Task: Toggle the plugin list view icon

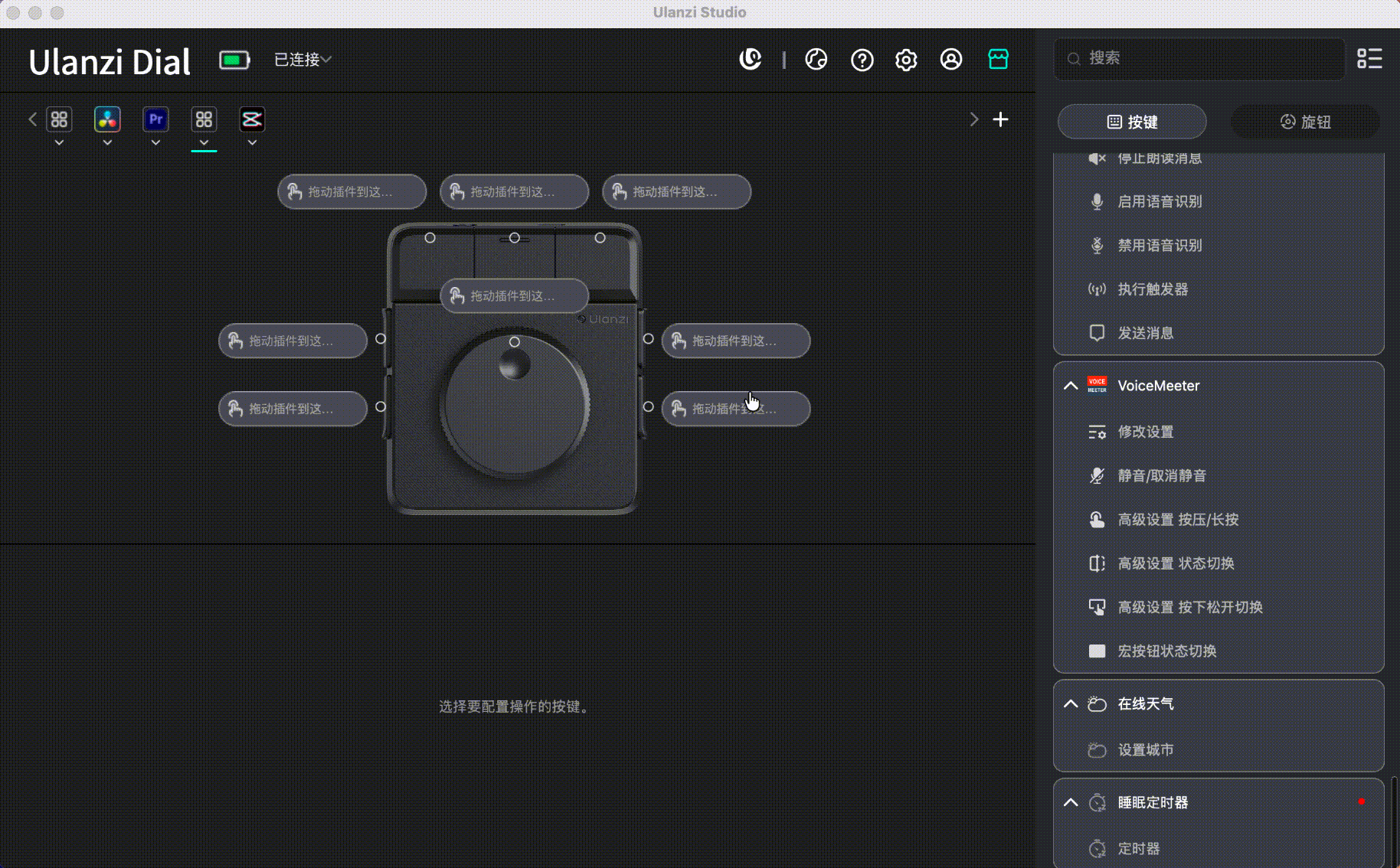Action: pyautogui.click(x=1369, y=58)
